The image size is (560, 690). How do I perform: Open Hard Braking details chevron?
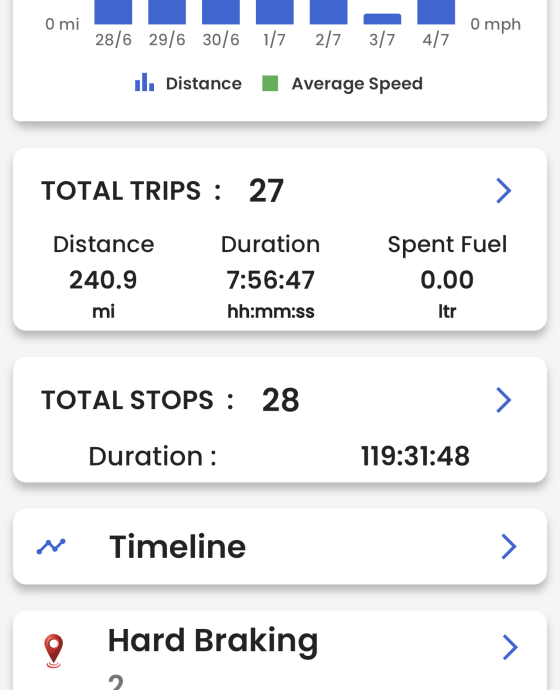[509, 647]
